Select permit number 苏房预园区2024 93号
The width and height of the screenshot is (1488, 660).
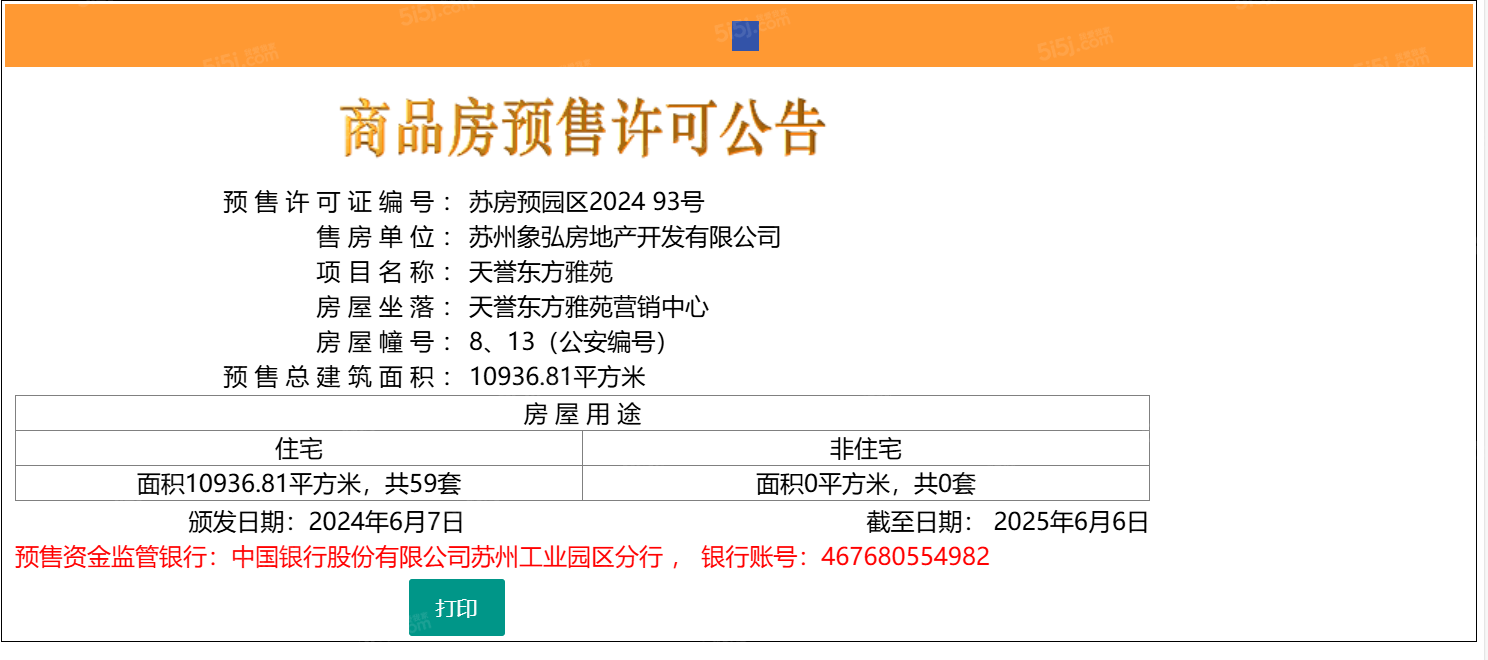587,202
